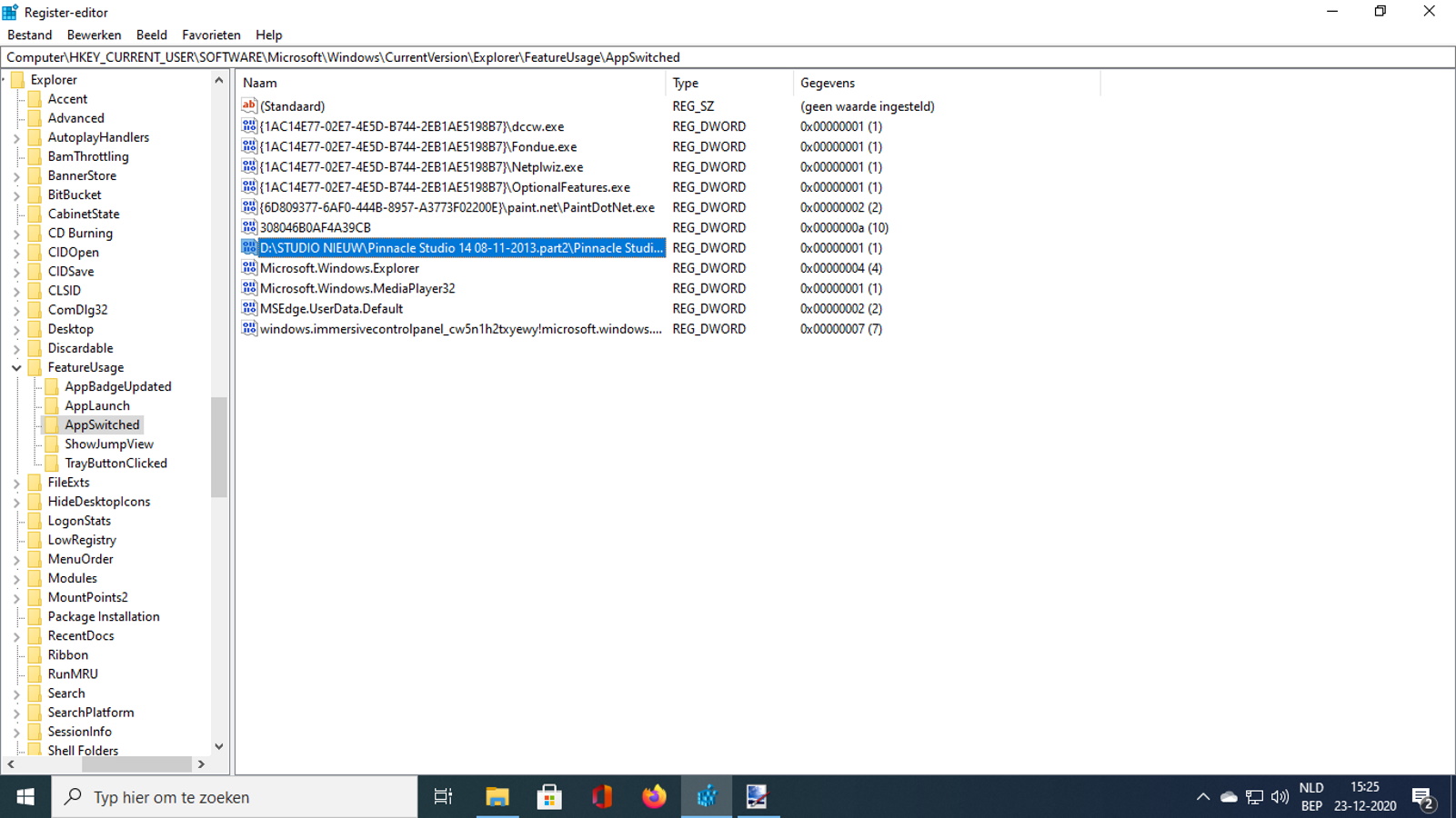This screenshot has height=818, width=1456.
Task: Sort by the Naam column header
Action: (451, 83)
